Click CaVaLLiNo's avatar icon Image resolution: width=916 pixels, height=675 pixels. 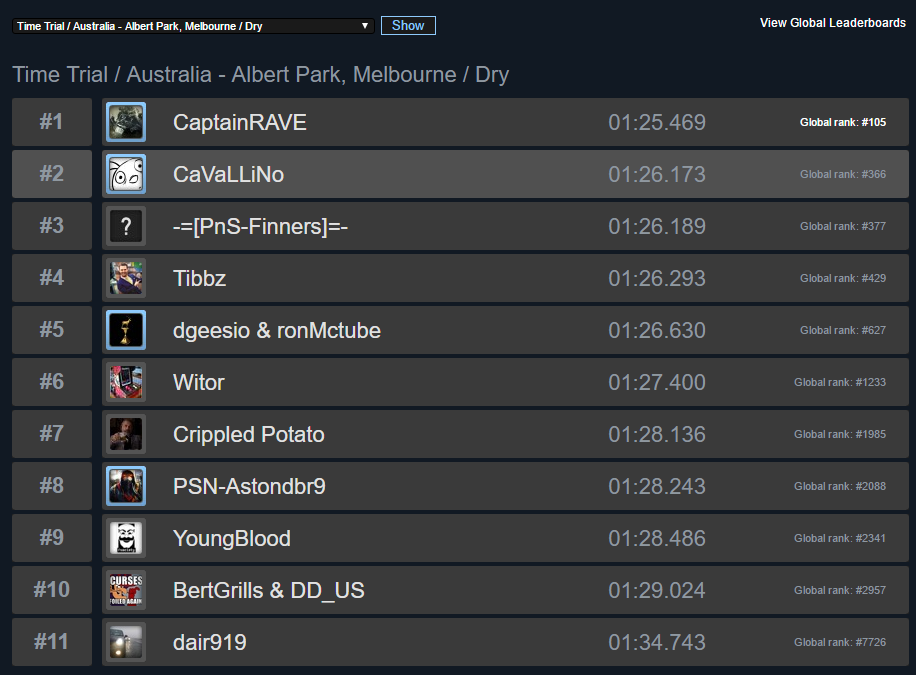tap(126, 174)
